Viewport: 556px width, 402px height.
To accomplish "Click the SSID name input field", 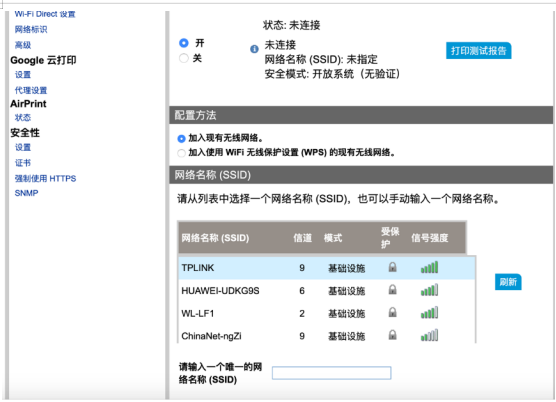I will (332, 373).
